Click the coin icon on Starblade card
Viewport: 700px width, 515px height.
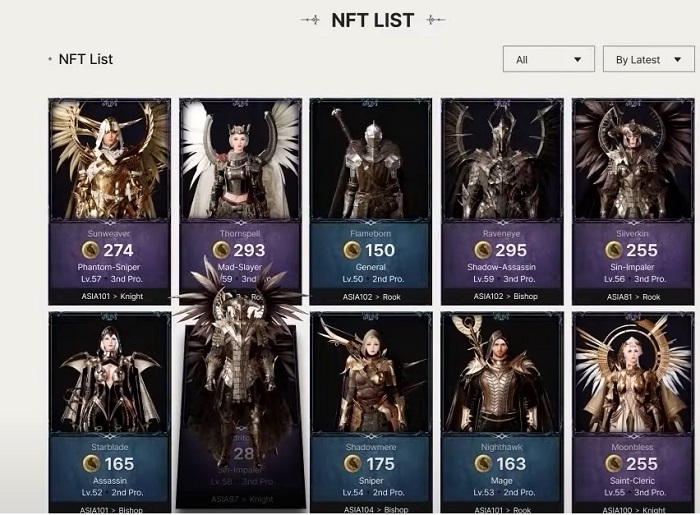click(89, 464)
